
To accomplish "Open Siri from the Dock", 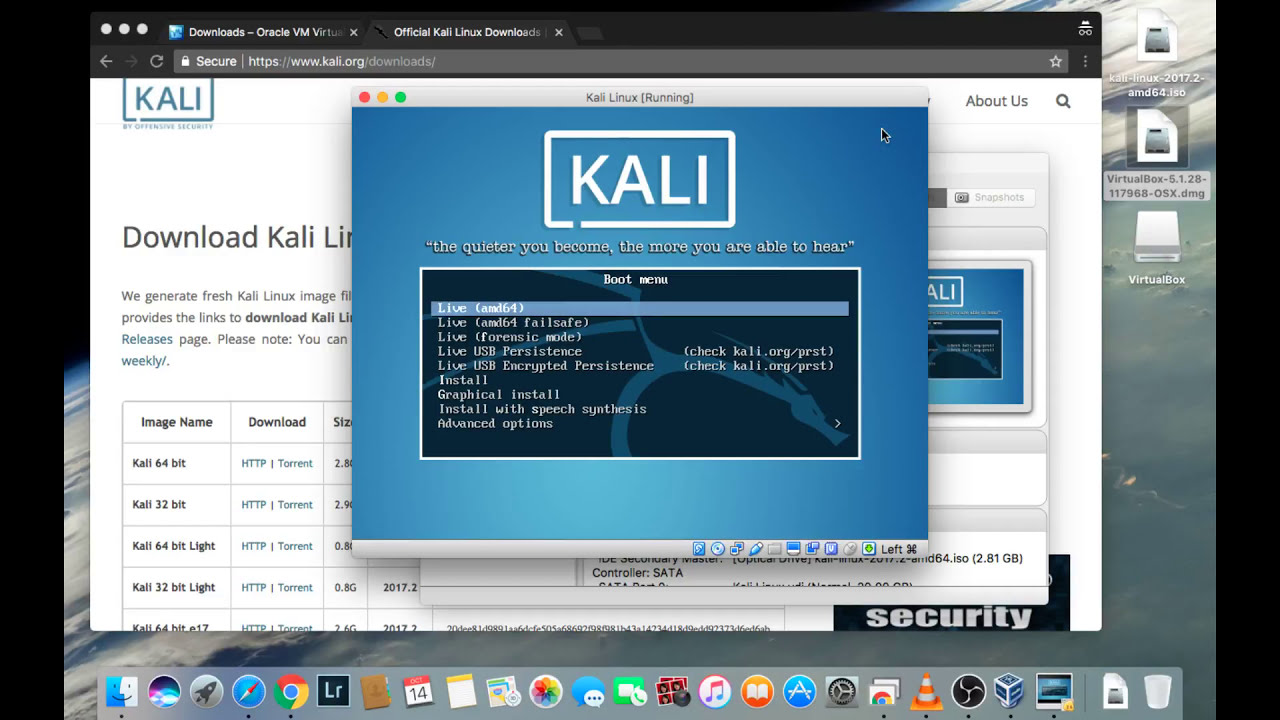I will [164, 691].
